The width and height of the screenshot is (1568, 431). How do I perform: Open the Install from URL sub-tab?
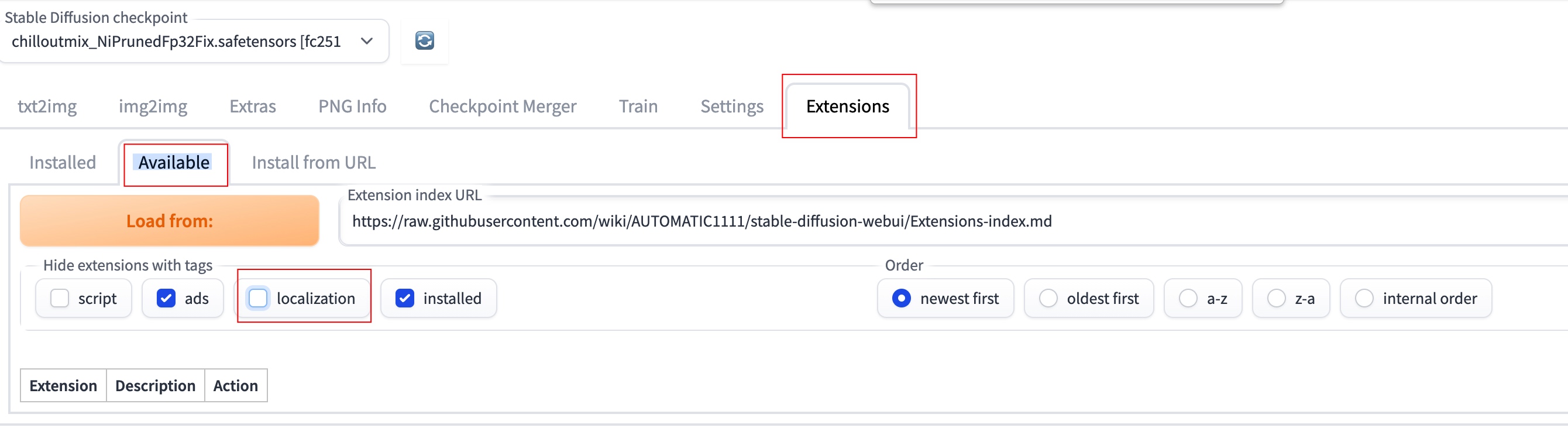(x=314, y=163)
